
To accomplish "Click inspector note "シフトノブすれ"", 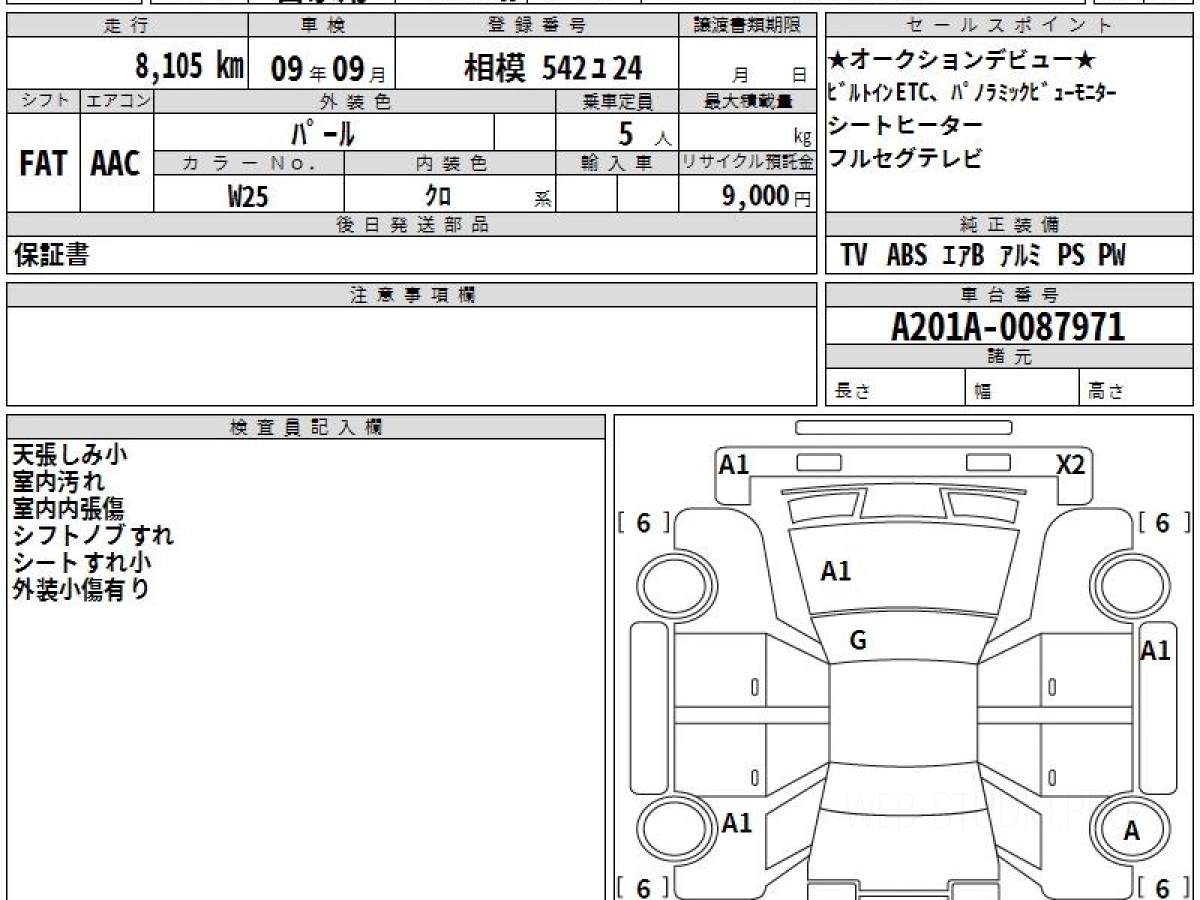I will pos(93,535).
